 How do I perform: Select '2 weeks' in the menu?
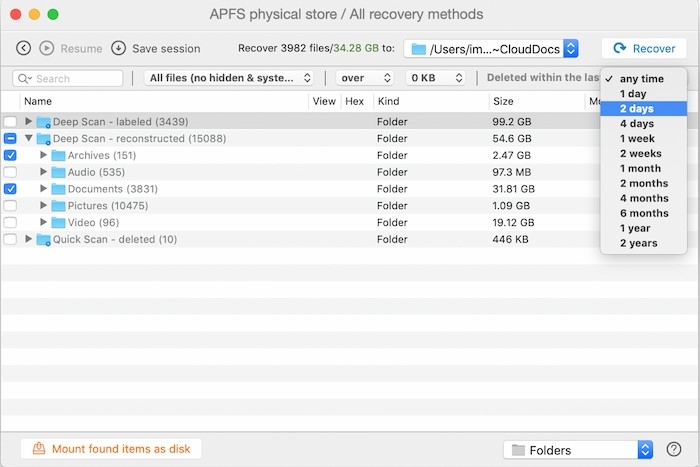643,154
